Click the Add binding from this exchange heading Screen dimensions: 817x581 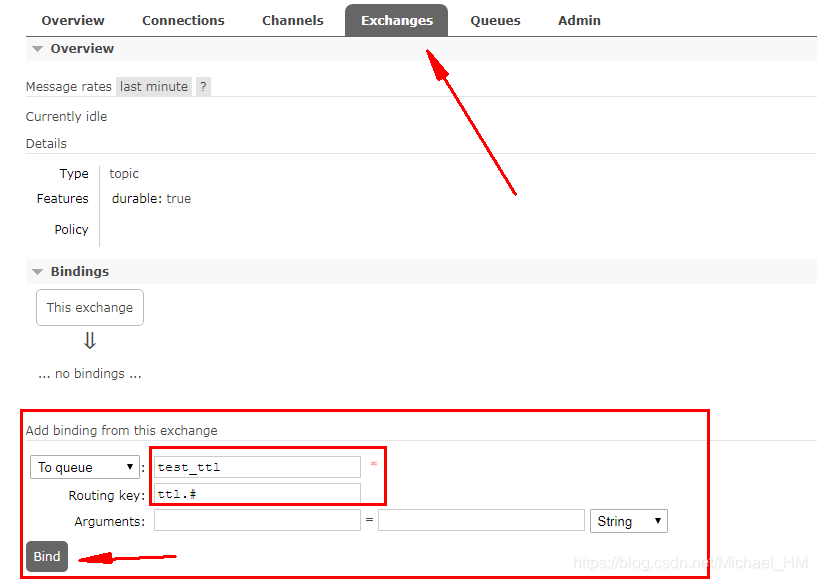[121, 430]
